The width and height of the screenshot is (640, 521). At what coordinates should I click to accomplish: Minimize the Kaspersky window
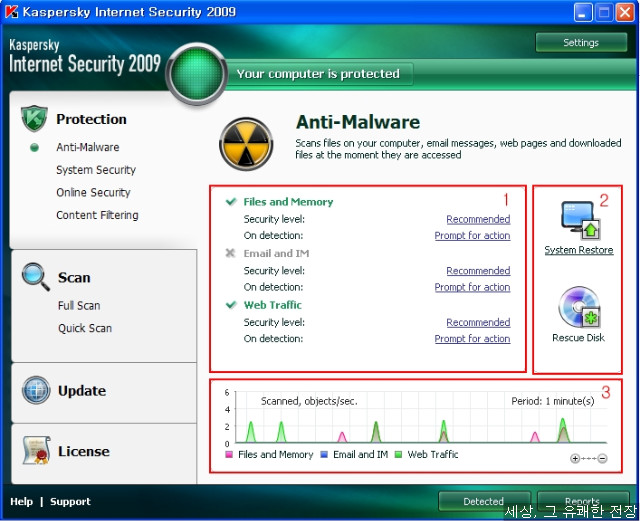(583, 13)
